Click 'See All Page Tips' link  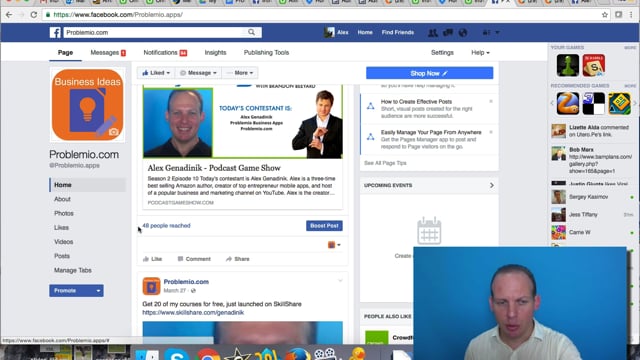pos(385,163)
